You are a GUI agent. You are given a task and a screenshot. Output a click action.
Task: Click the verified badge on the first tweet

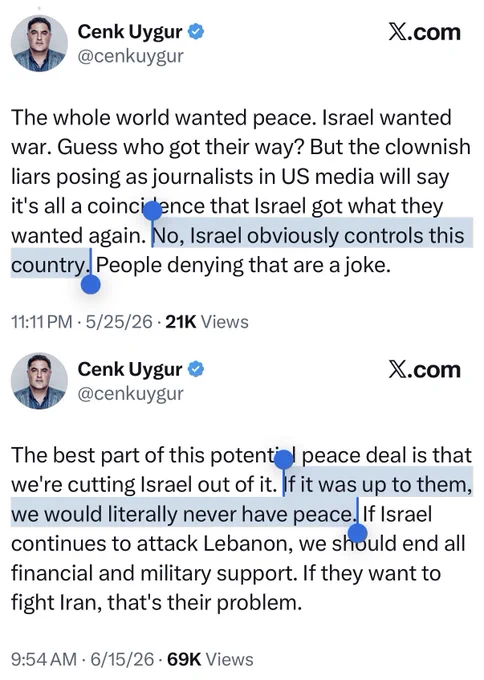click(x=196, y=32)
